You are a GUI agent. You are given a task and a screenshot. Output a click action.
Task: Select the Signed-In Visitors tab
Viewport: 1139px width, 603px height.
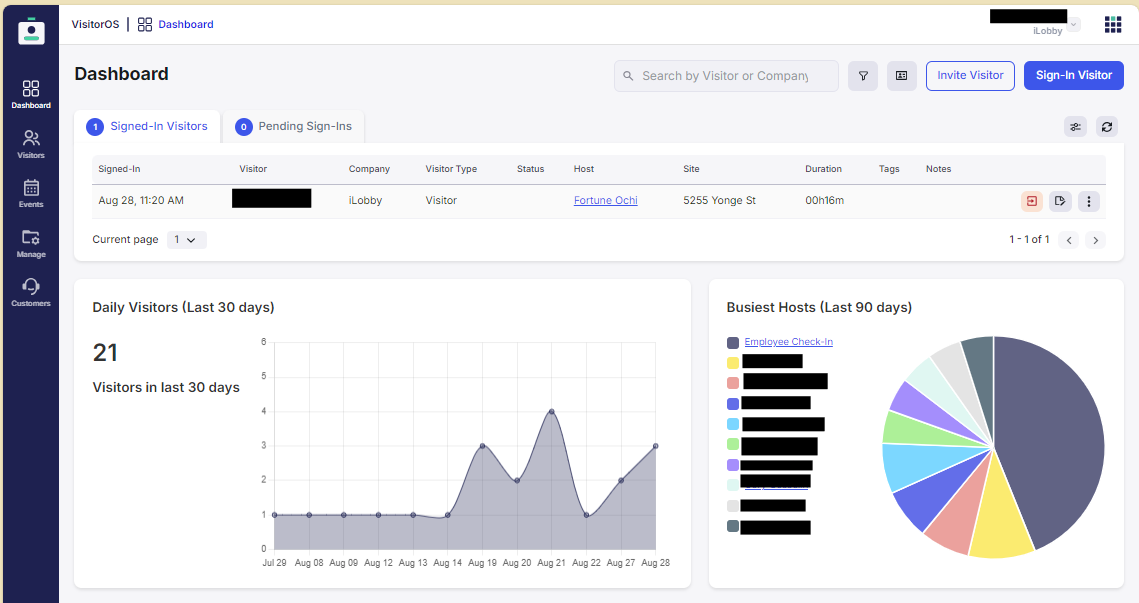[147, 127]
